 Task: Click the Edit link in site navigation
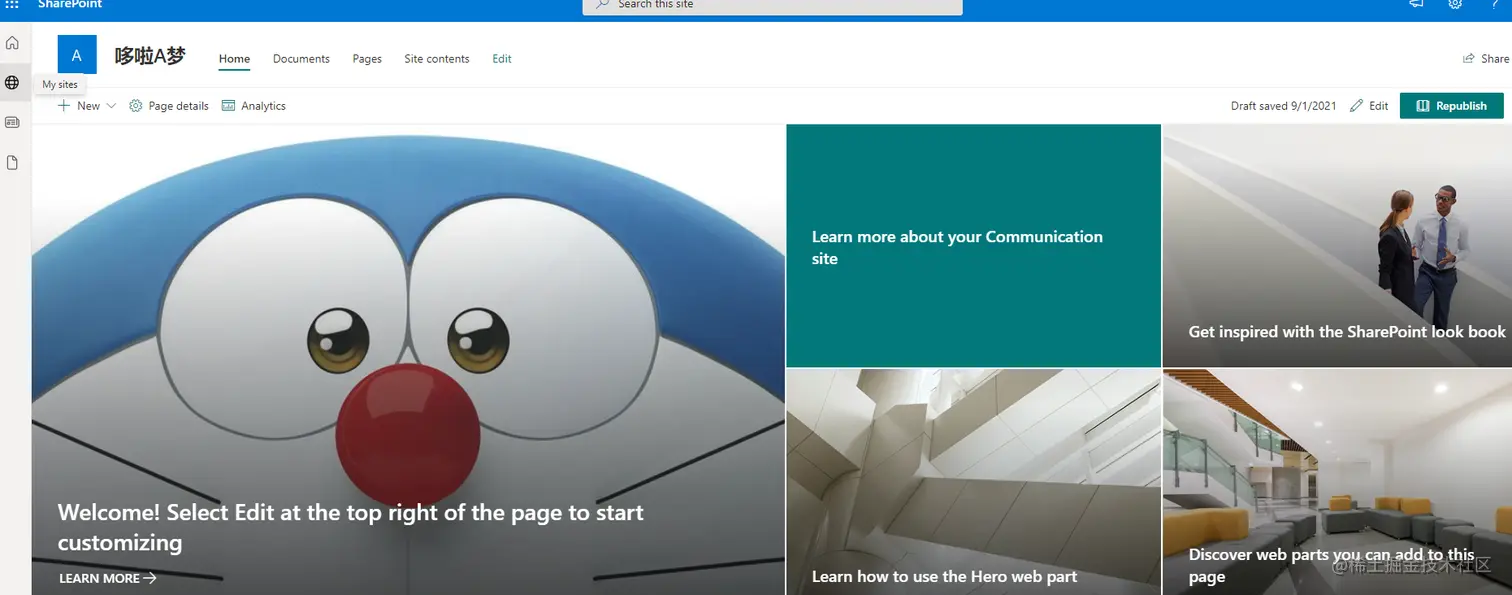point(502,59)
